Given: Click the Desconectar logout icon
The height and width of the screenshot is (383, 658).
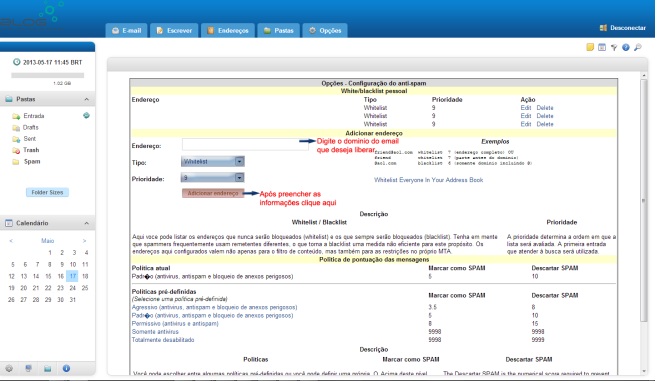Looking at the screenshot, I should [603, 28].
